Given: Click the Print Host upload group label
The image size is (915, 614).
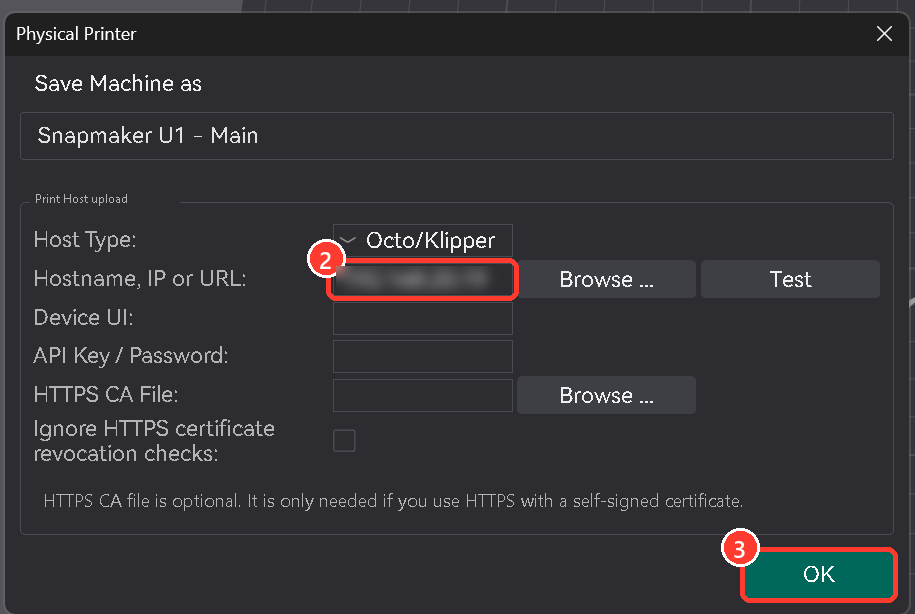Looking at the screenshot, I should coord(81,199).
